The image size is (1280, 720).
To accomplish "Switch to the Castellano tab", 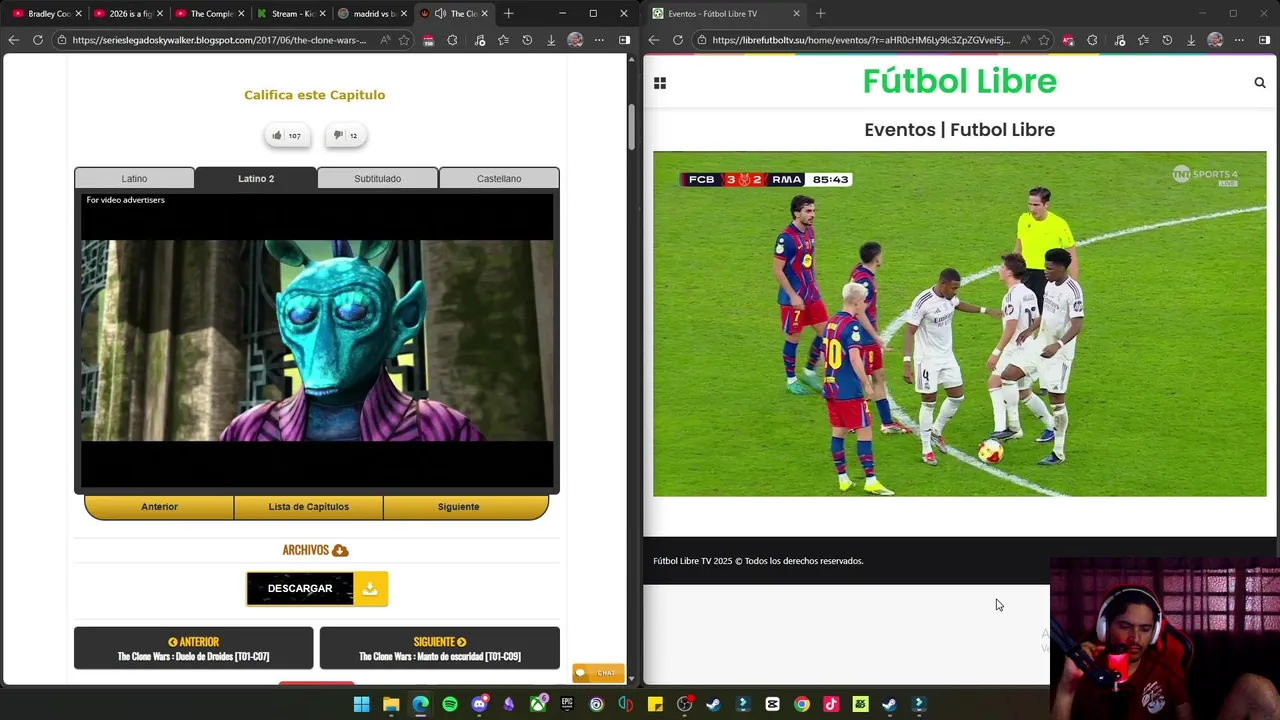I will 499,178.
